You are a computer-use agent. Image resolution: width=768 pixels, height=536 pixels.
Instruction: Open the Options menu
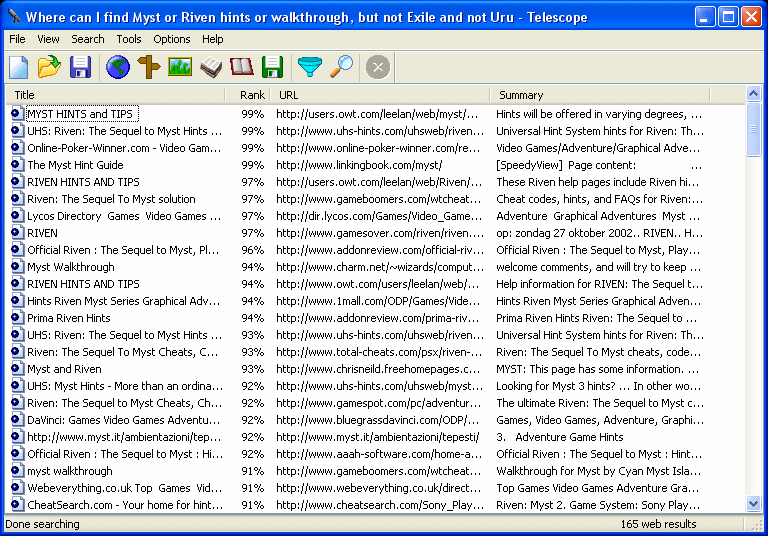pyautogui.click(x=171, y=39)
